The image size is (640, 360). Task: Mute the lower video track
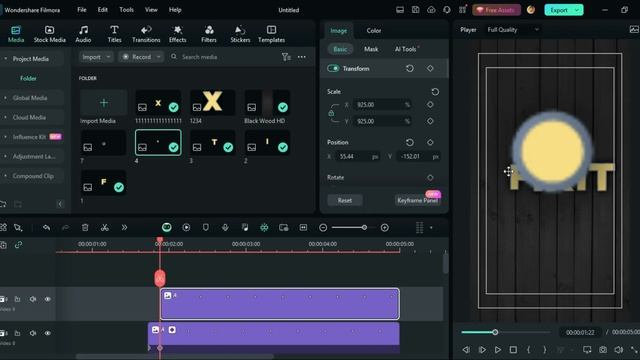pyautogui.click(x=33, y=333)
